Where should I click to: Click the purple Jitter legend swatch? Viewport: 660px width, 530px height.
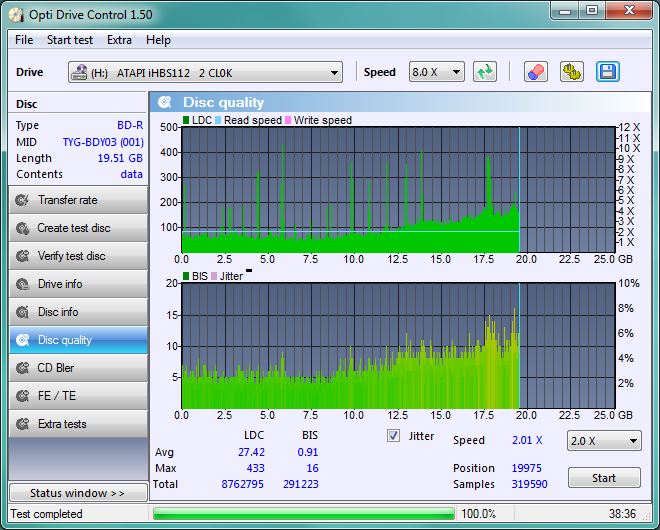tap(214, 276)
